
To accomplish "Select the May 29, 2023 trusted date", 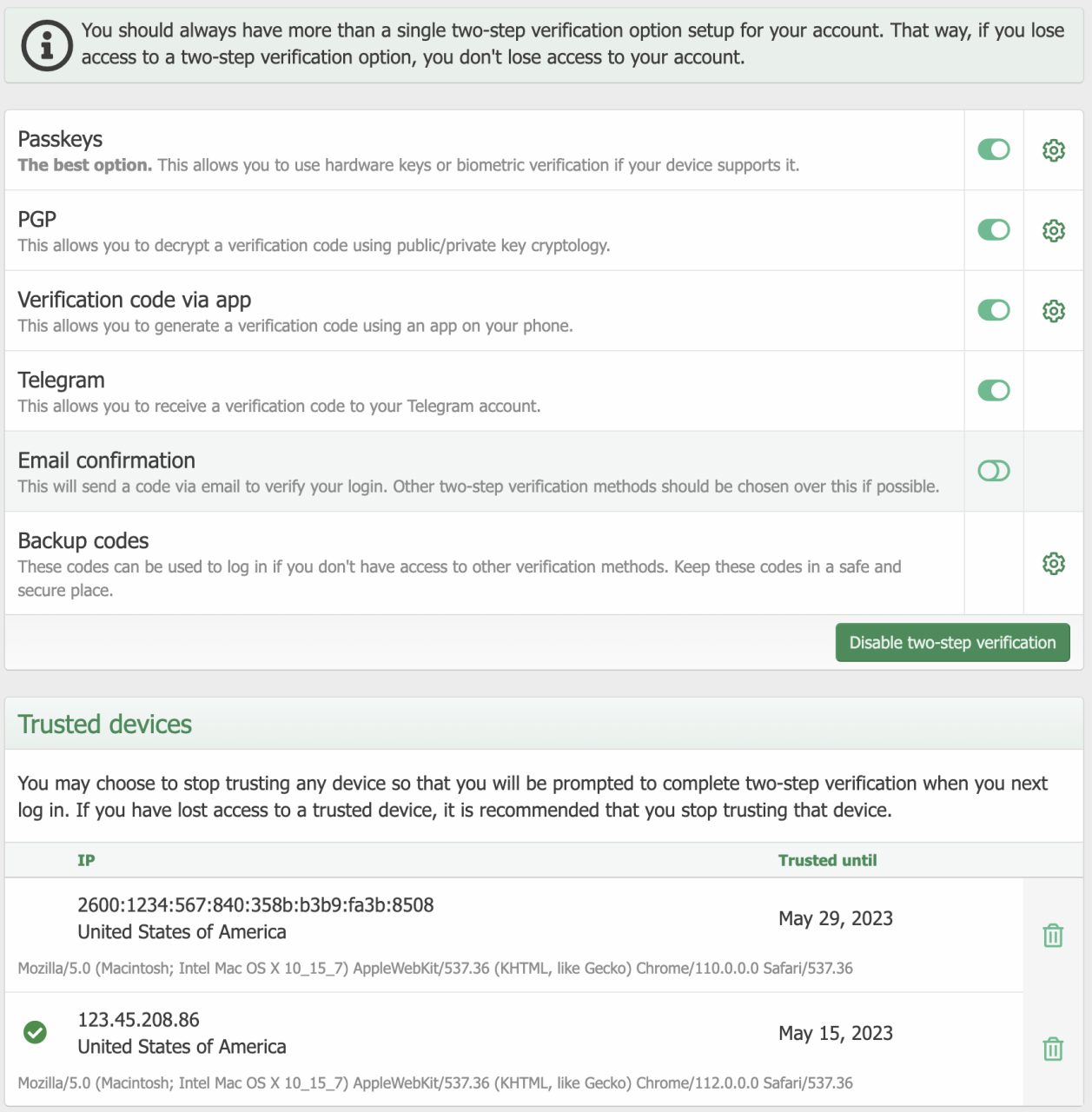I will tap(836, 919).
